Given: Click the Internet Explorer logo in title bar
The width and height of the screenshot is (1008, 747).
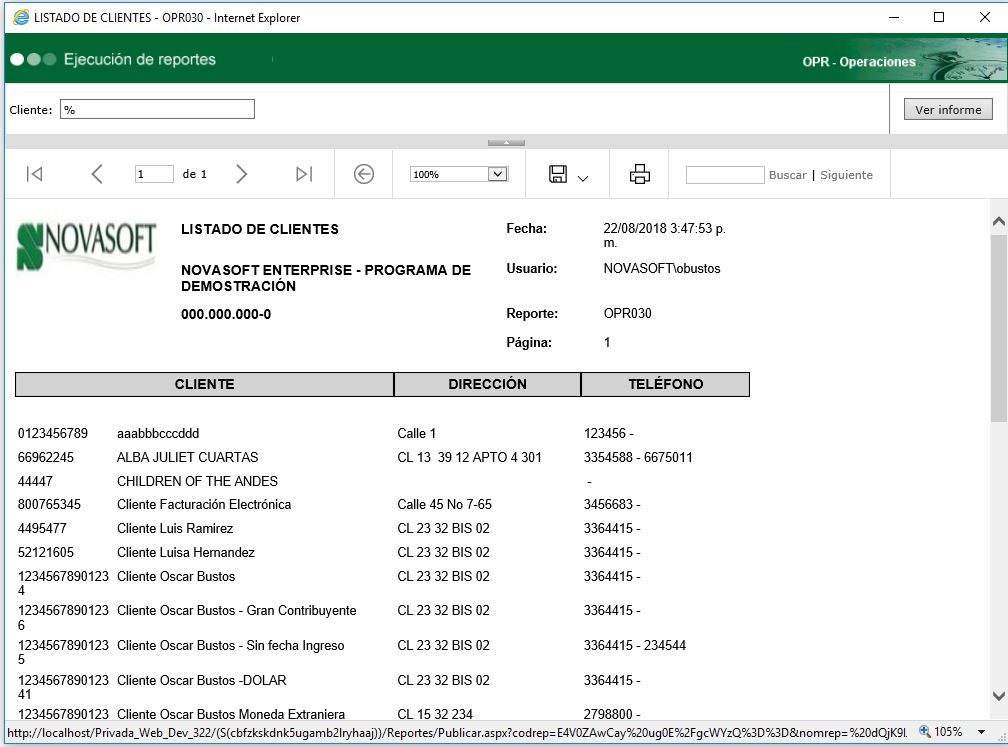Looking at the screenshot, I should pos(19,17).
